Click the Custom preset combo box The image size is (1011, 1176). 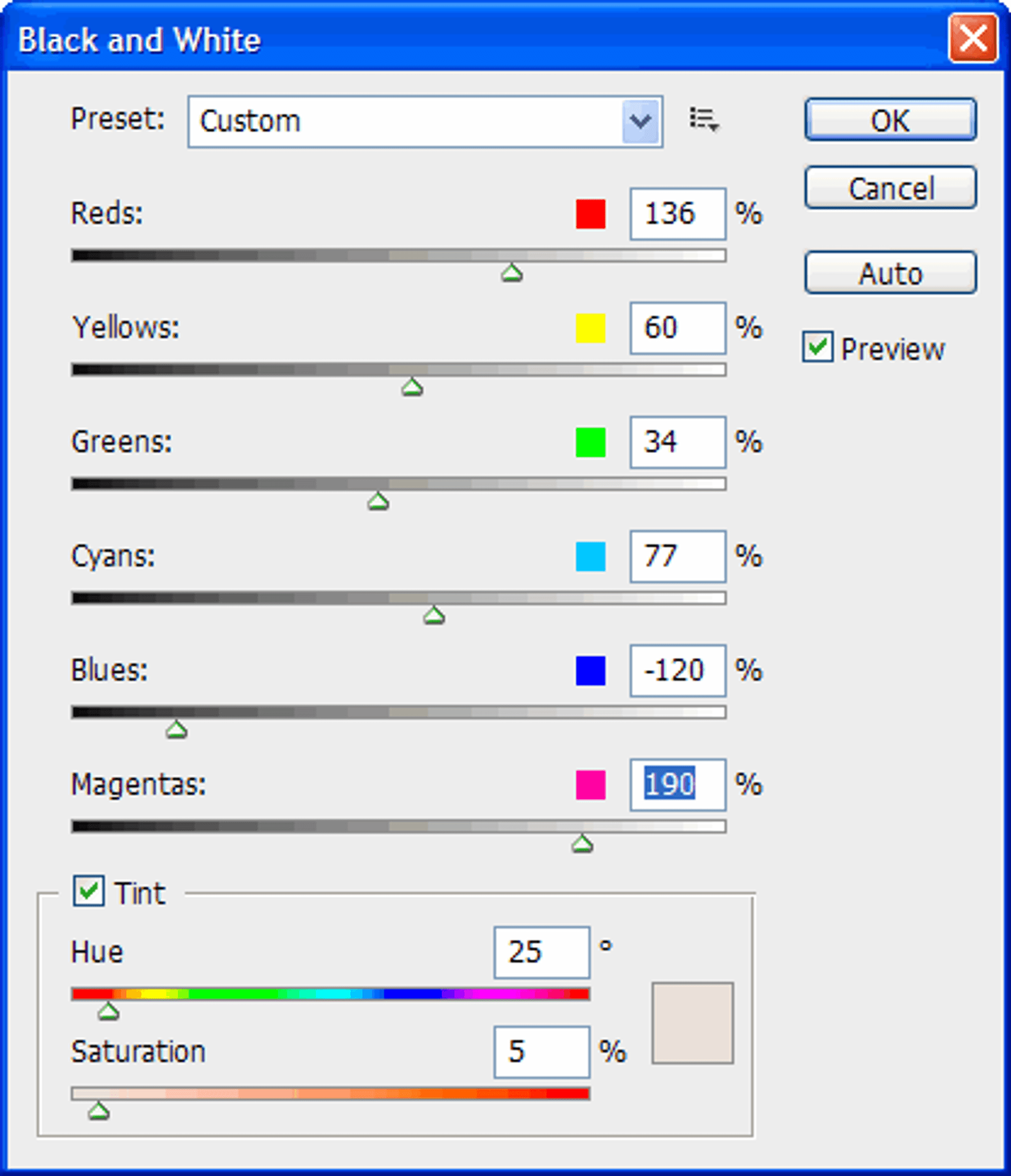(x=425, y=121)
